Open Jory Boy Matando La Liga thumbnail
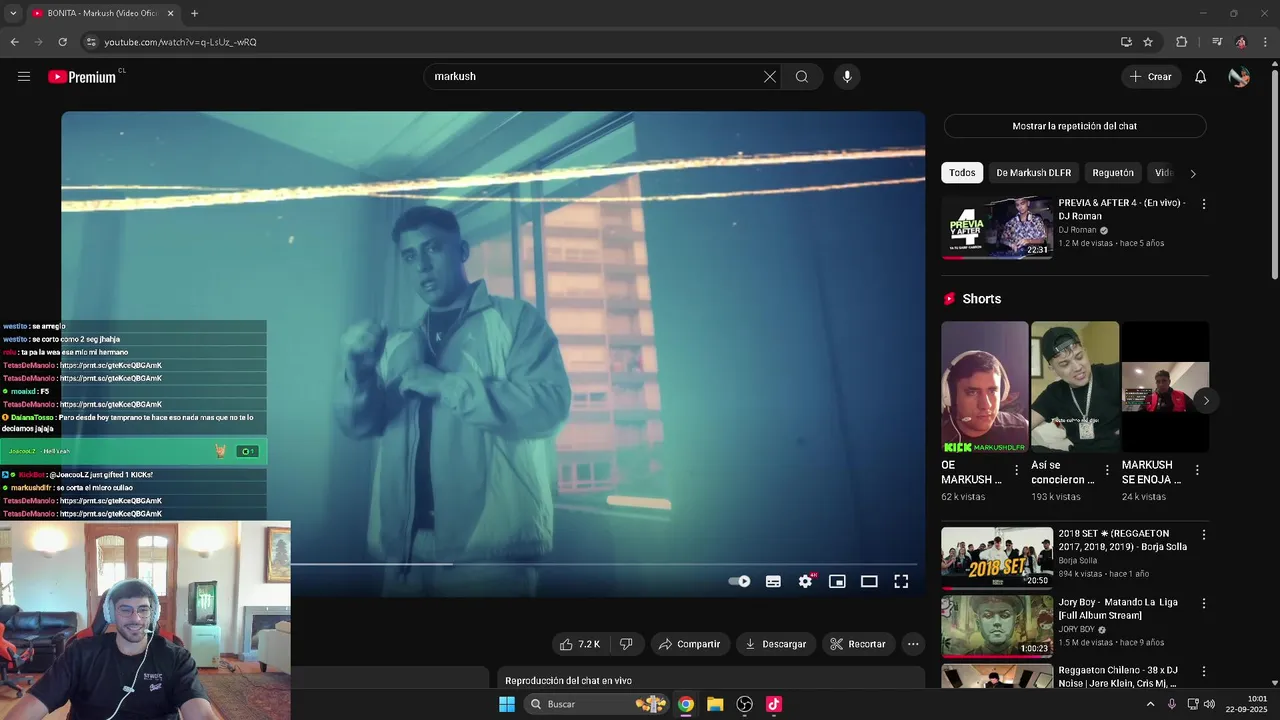This screenshot has height=720, width=1280. pos(997,627)
